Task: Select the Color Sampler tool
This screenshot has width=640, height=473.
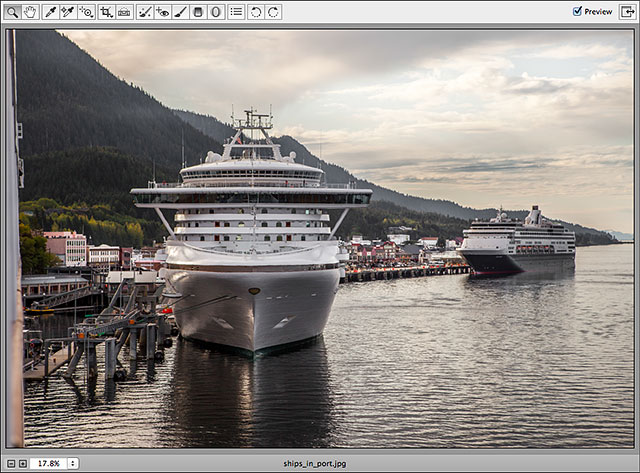Action: 68,12
